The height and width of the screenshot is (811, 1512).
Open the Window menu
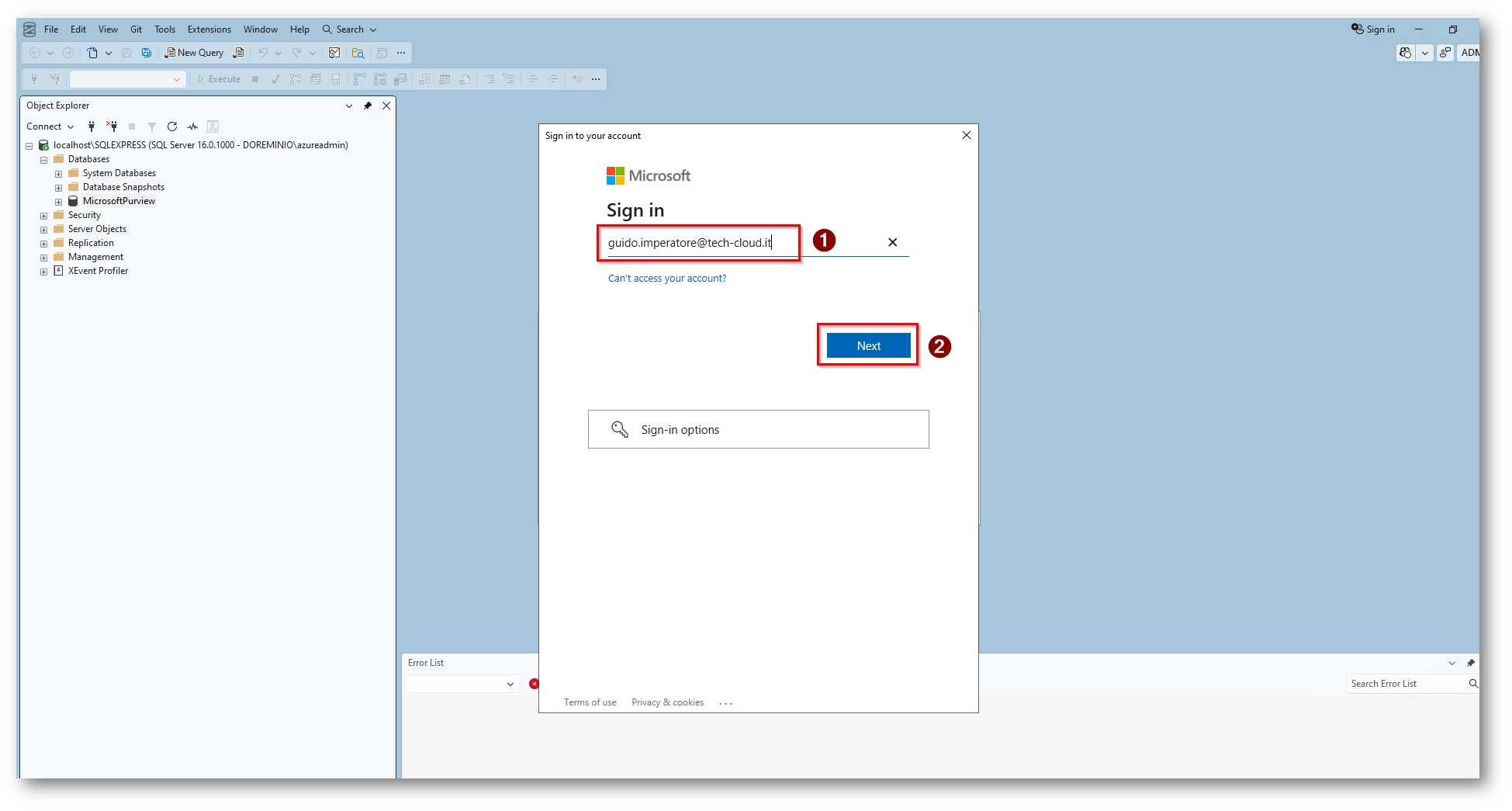(261, 29)
